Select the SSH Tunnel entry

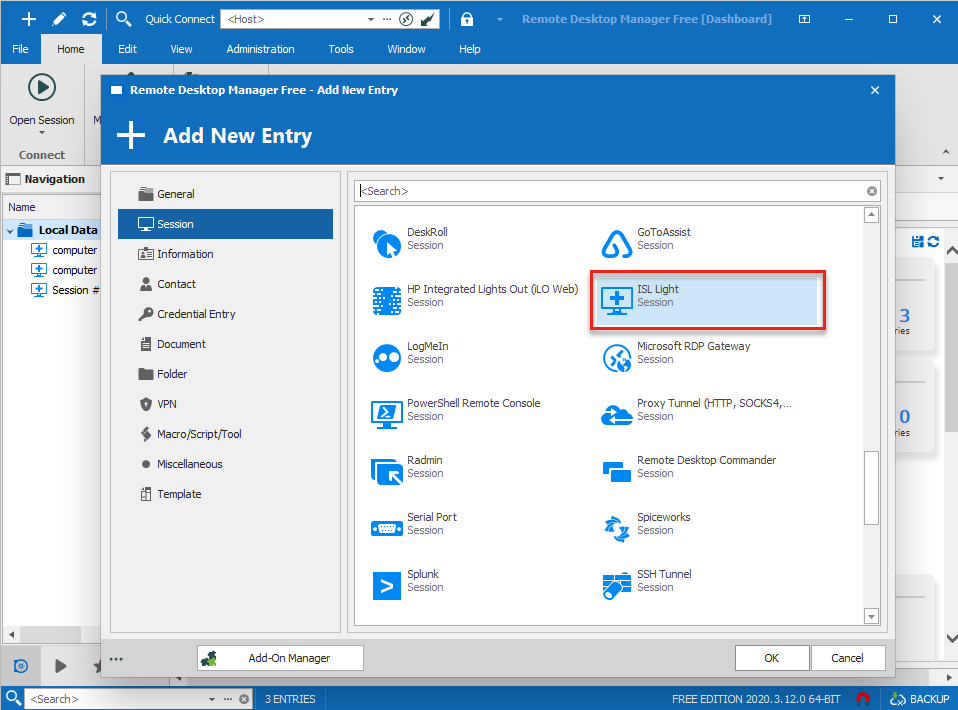coord(664,581)
